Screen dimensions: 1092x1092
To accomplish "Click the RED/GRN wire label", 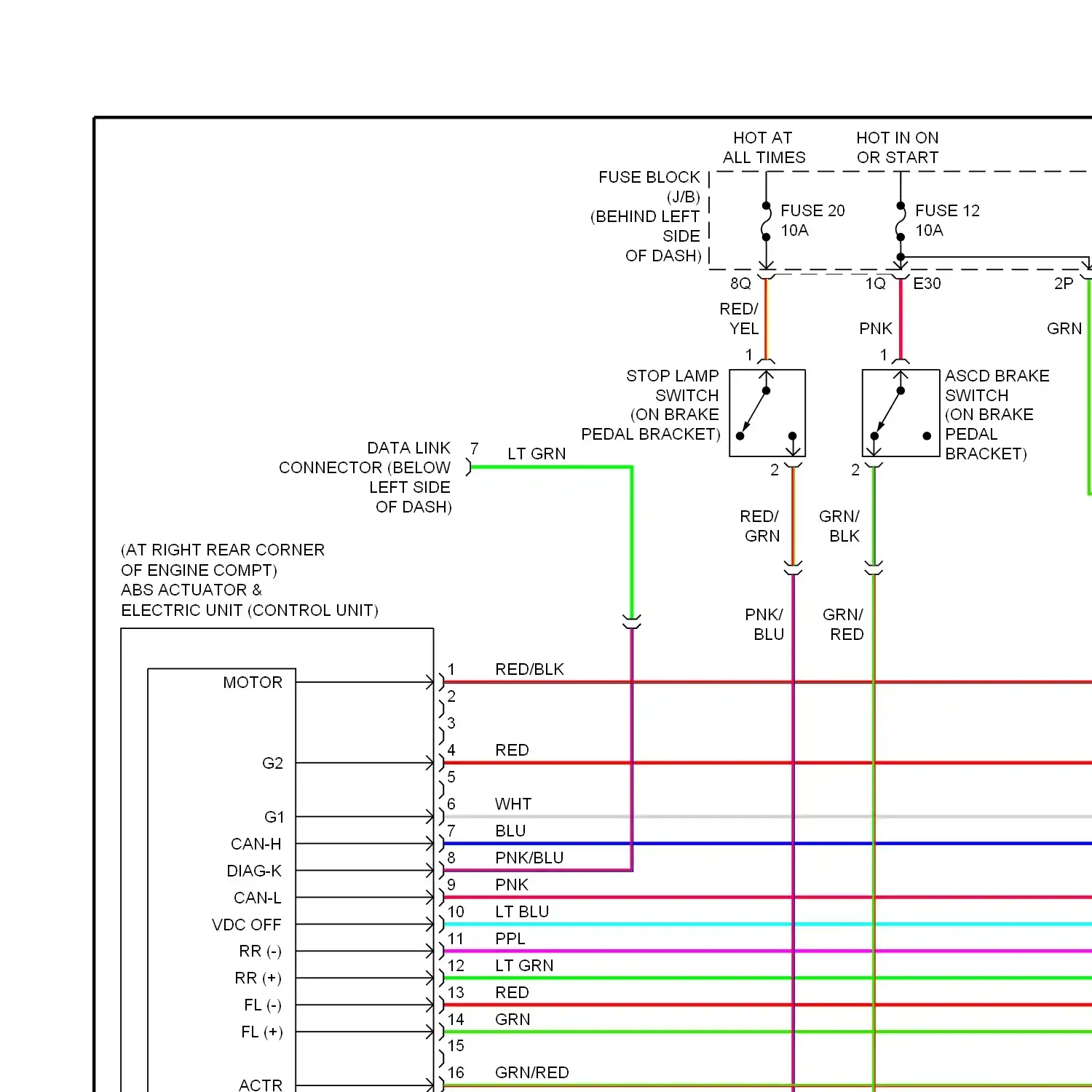I will coord(760,526).
